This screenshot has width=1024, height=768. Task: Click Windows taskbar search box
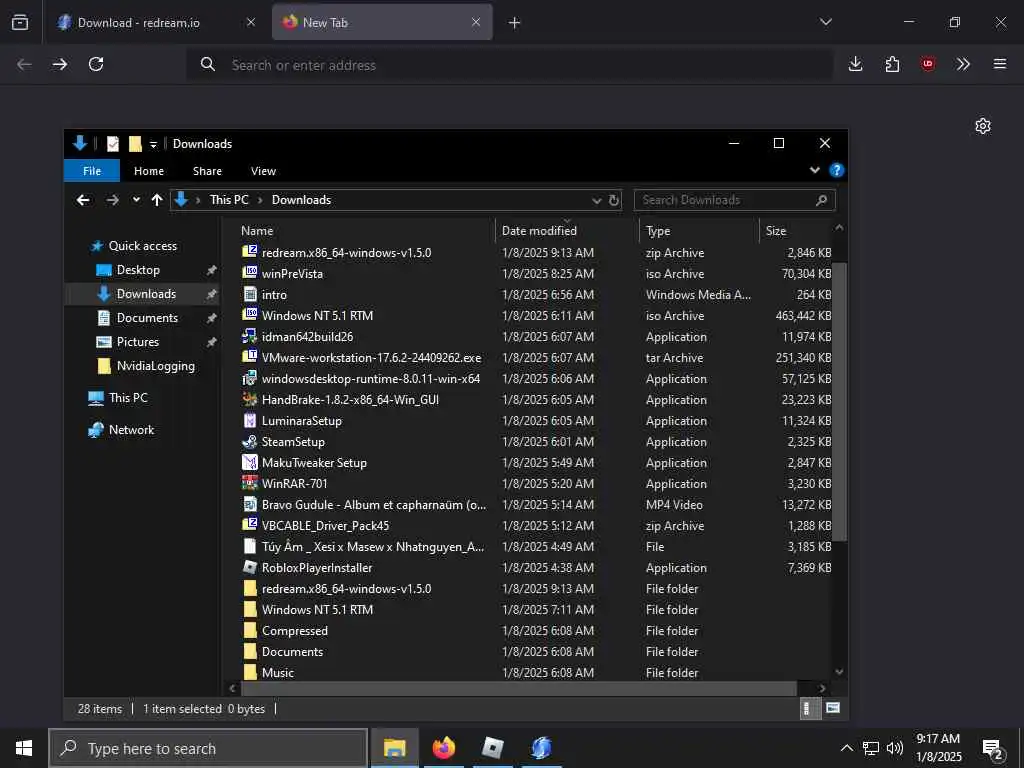pyautogui.click(x=208, y=748)
